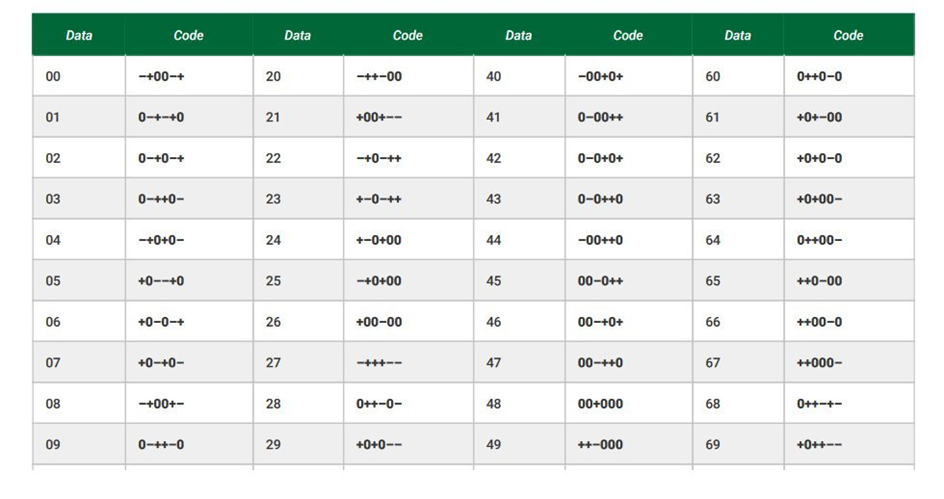Select code 0++0−0 for data 60
The image size is (944, 499).
click(819, 76)
